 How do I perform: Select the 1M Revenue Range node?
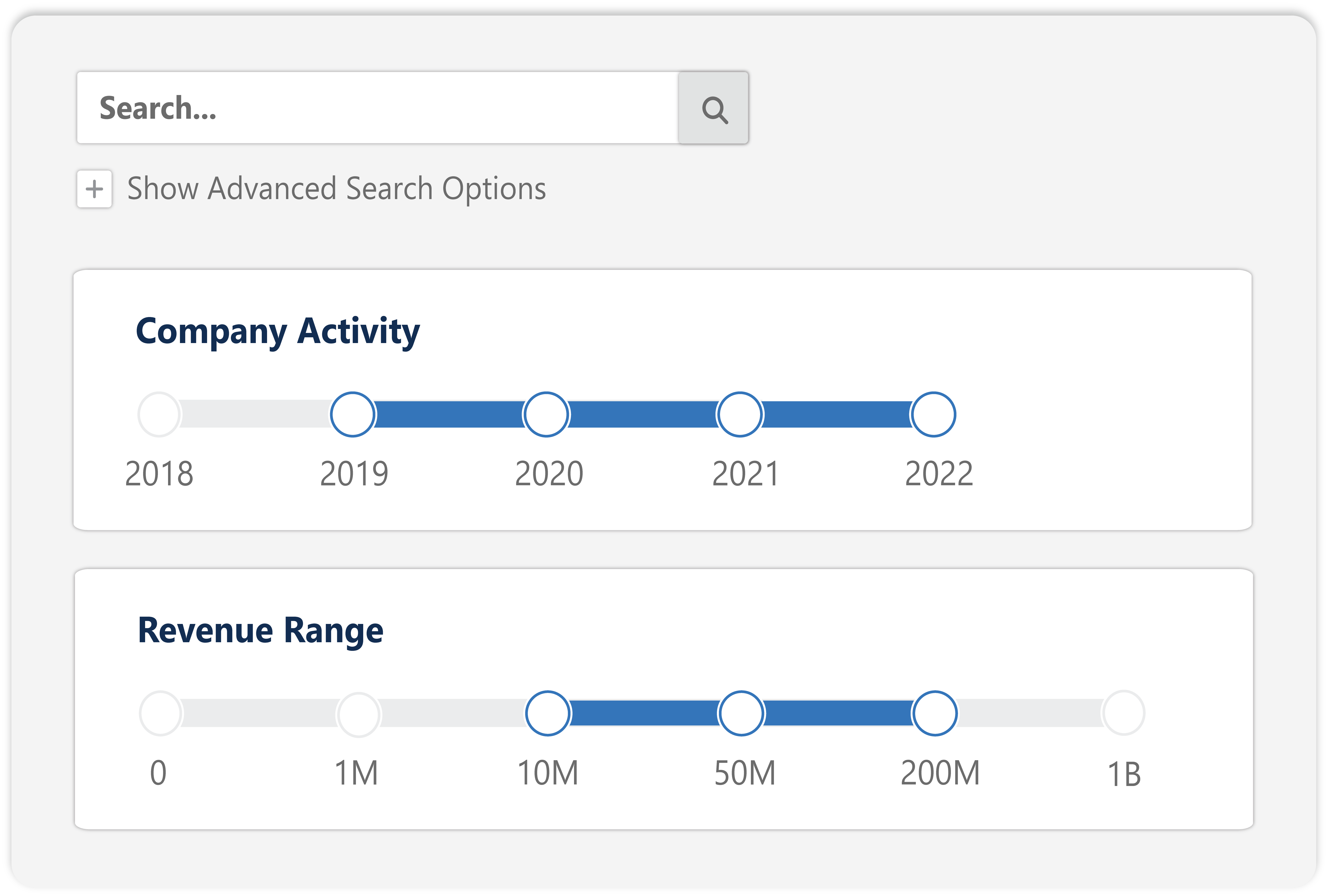click(358, 714)
